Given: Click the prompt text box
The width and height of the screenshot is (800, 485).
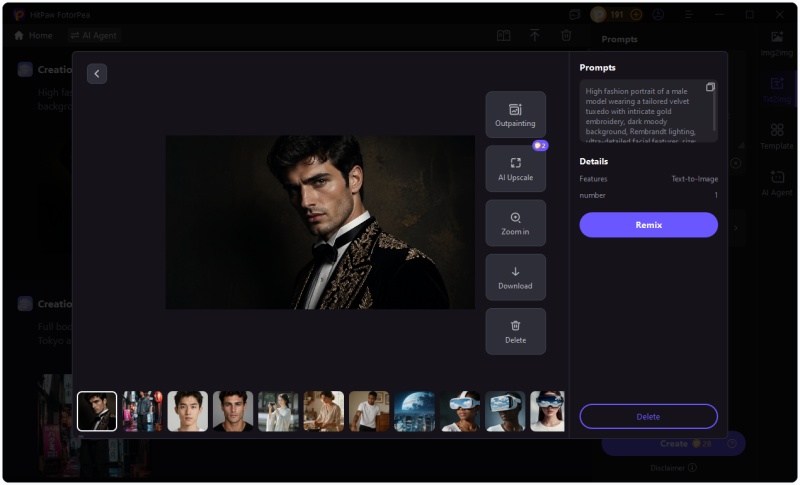Looking at the screenshot, I should 648,111.
